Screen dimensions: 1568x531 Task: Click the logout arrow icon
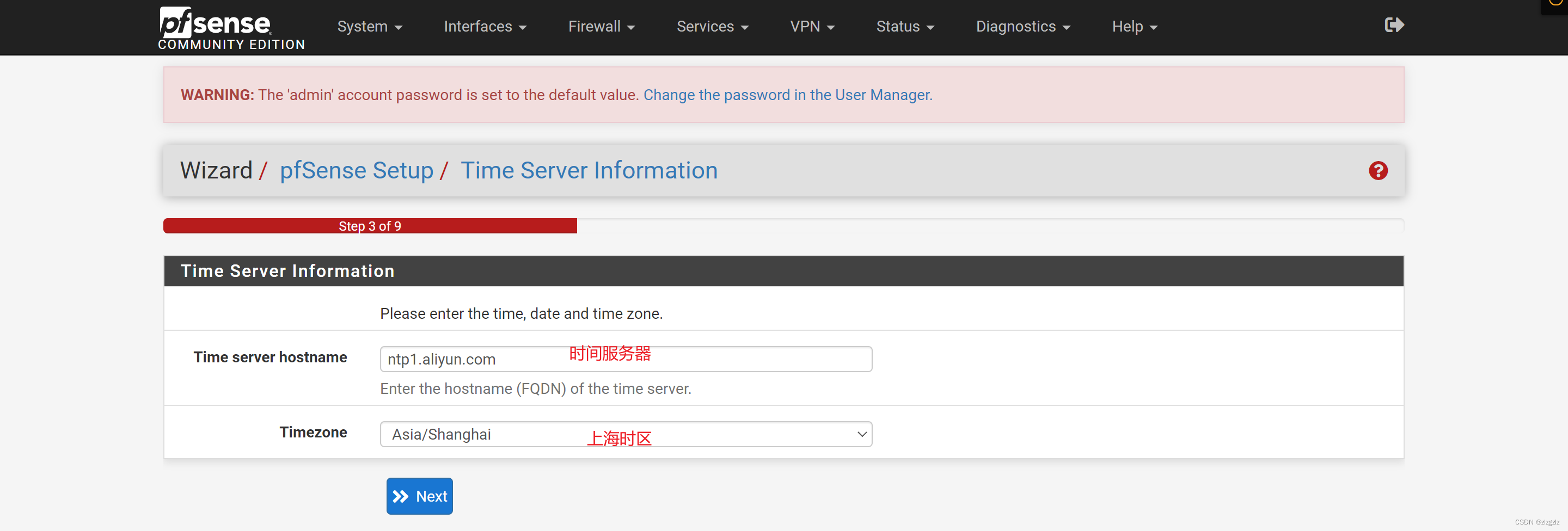(x=1394, y=25)
